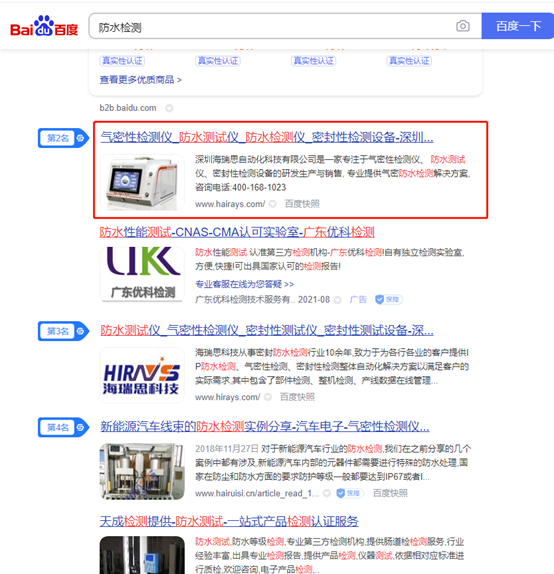Click www.hairays.com/ URL
554x574 pixels.
point(230,204)
